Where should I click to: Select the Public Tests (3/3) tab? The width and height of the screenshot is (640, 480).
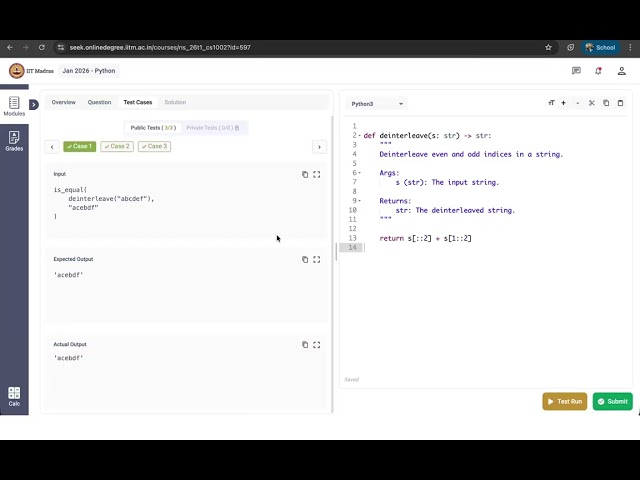(x=153, y=128)
